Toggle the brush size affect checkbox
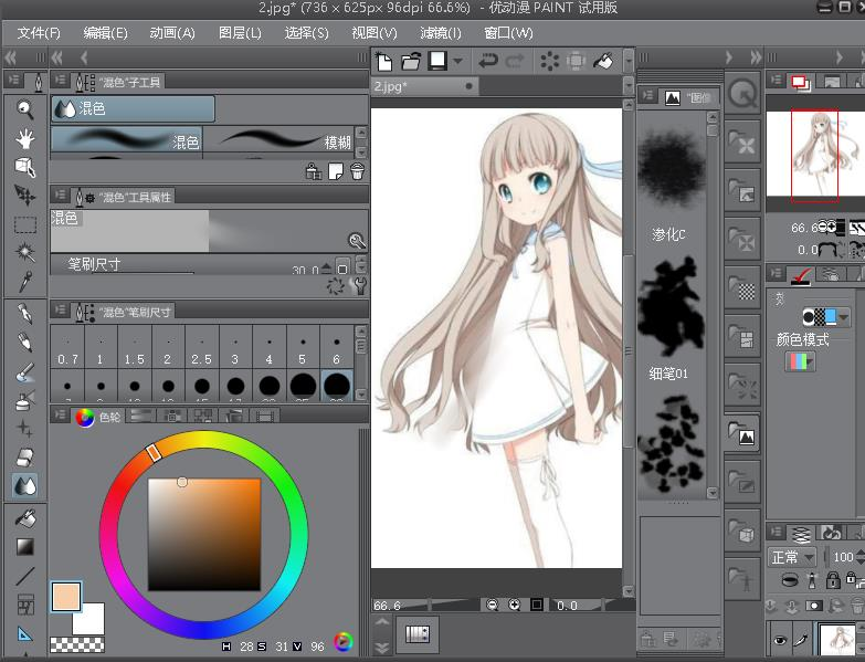The image size is (865, 662). tap(343, 269)
